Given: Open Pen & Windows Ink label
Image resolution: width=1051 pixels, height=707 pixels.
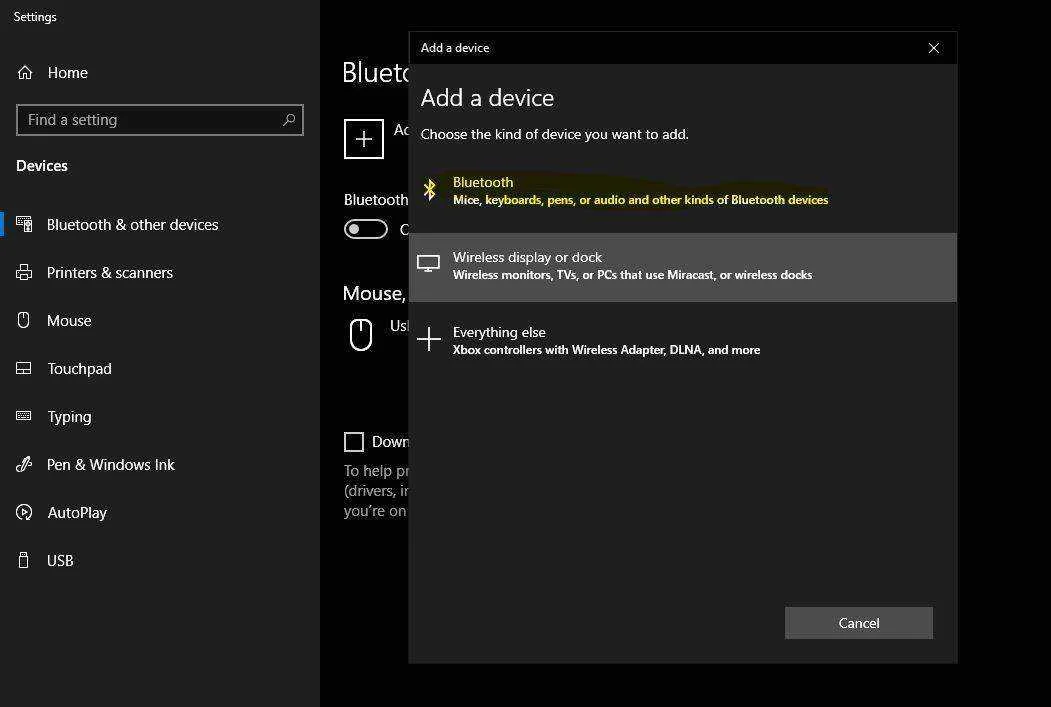Looking at the screenshot, I should 111,464.
